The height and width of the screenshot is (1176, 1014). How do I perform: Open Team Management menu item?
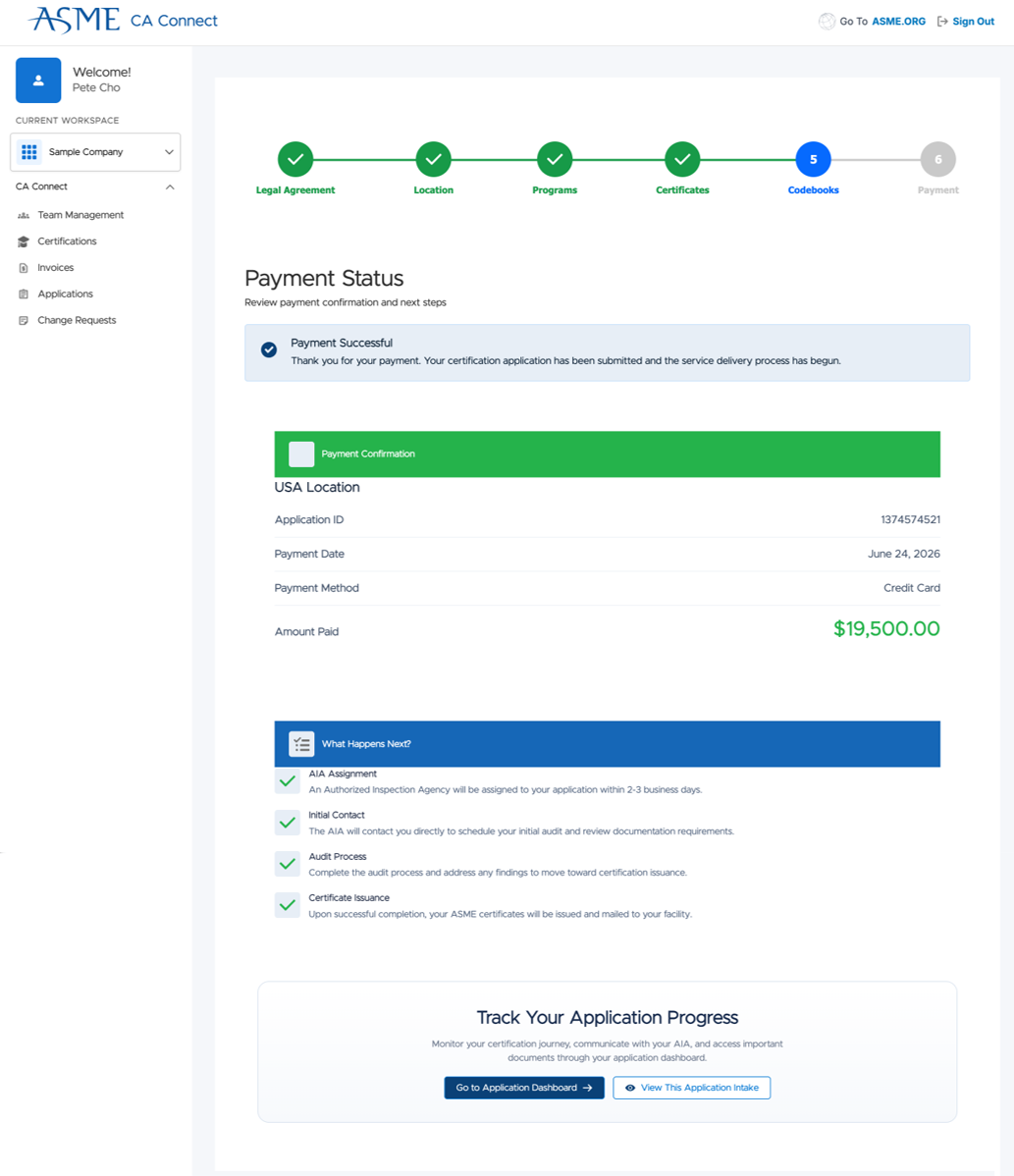pos(80,215)
